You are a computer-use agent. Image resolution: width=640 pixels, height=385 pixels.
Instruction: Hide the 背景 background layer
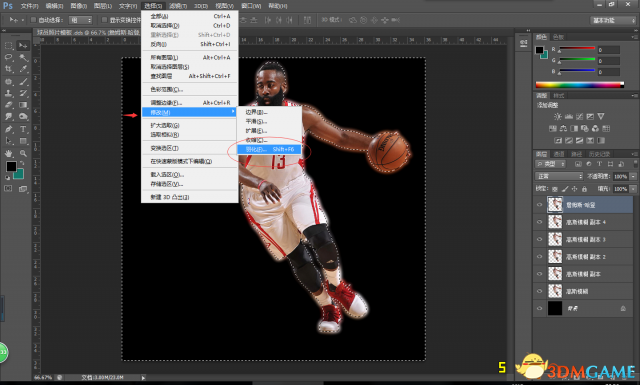click(x=540, y=308)
